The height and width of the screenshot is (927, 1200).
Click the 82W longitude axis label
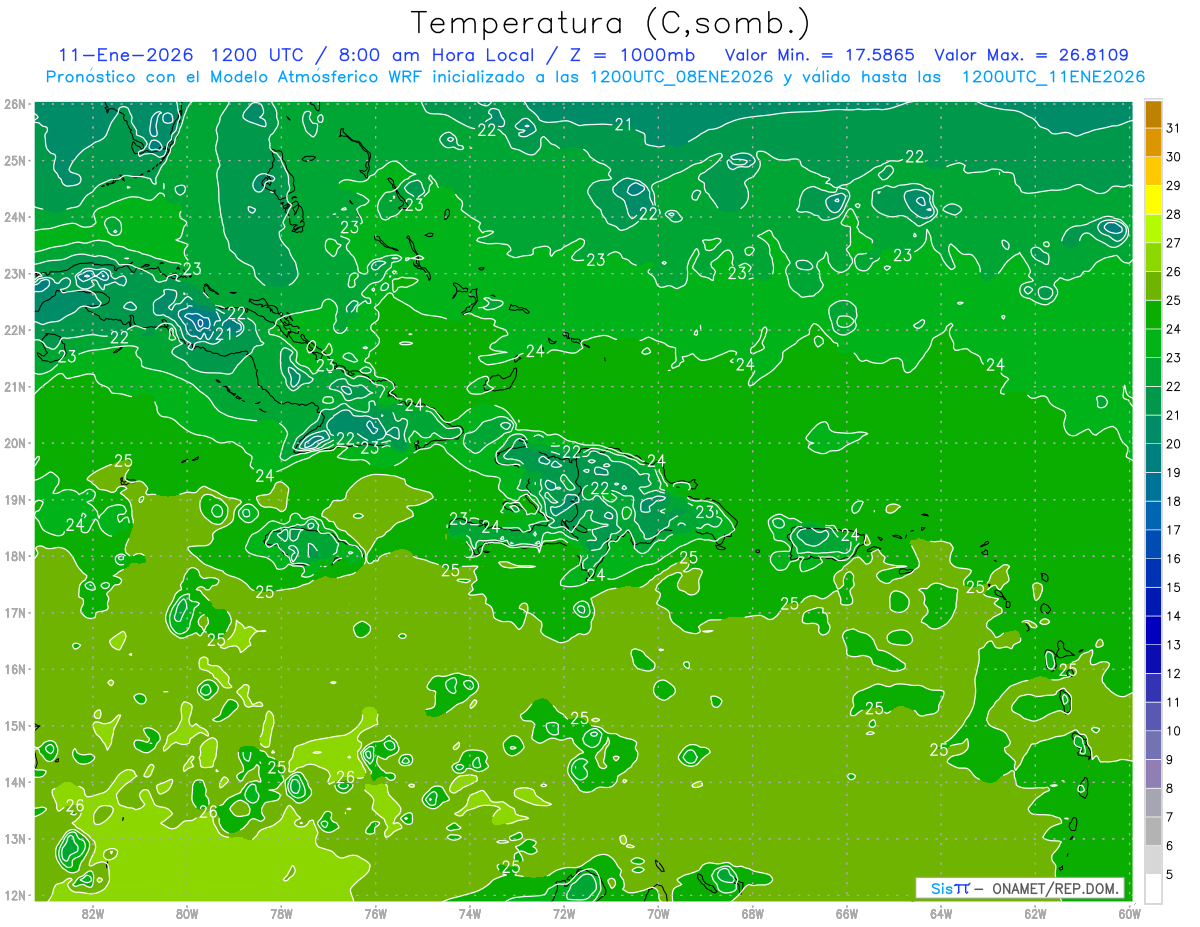[93, 913]
